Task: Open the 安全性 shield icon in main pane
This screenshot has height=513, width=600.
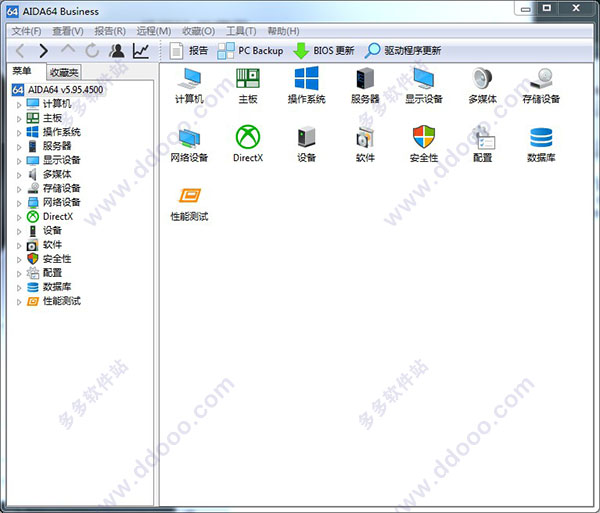Action: tap(424, 144)
